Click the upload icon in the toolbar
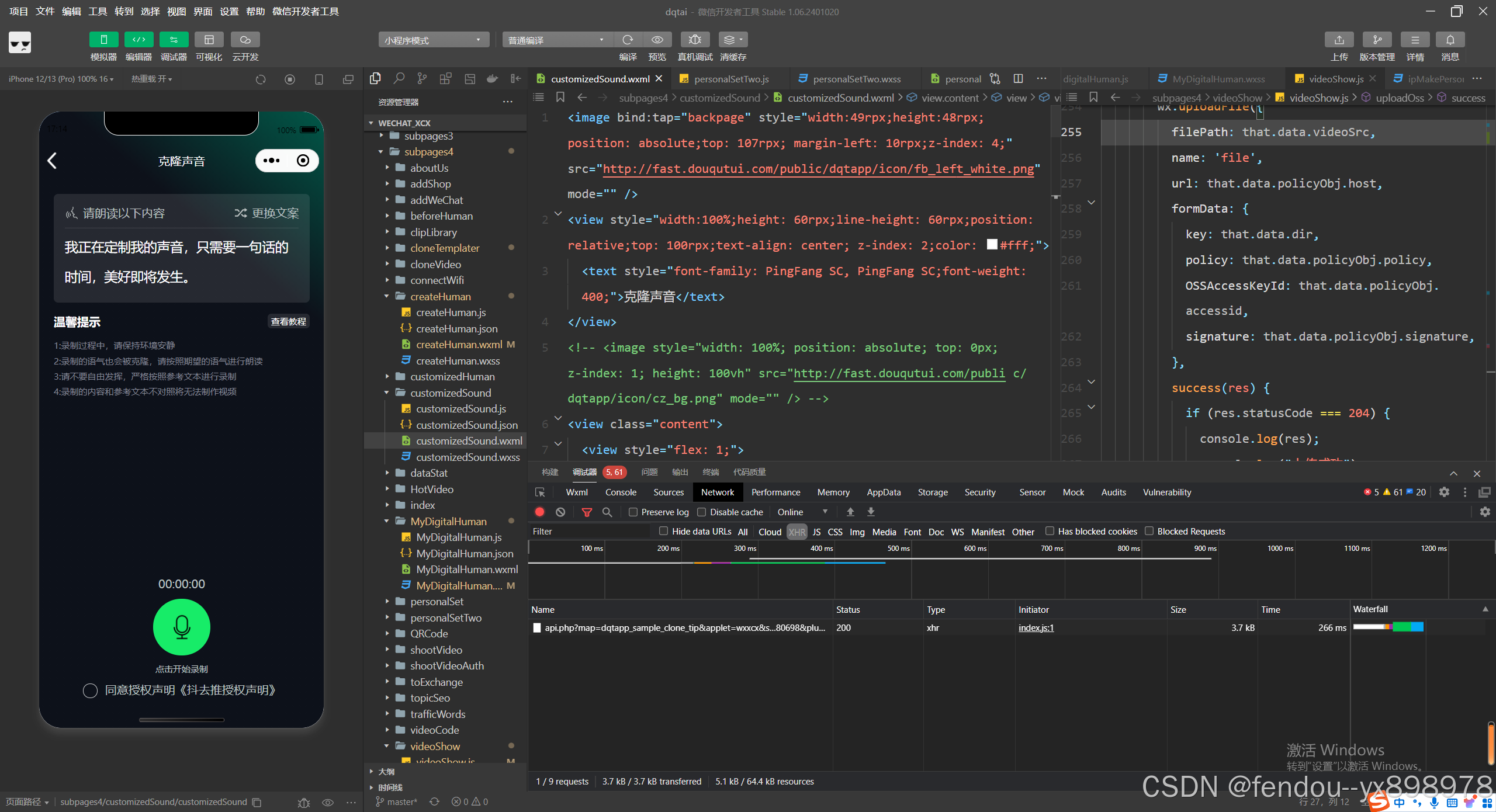The image size is (1496, 812). pyautogui.click(x=1339, y=40)
